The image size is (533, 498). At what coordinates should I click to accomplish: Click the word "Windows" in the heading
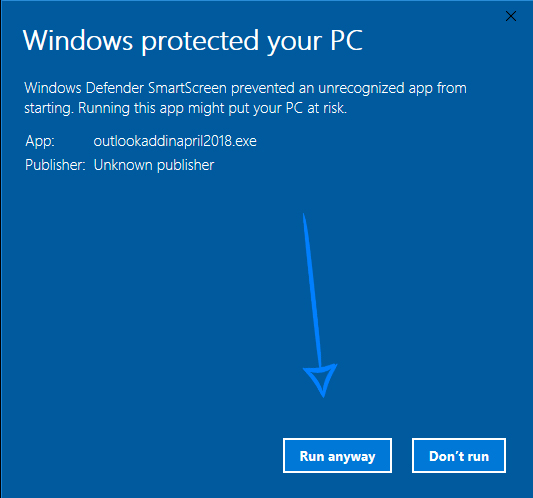(x=78, y=40)
